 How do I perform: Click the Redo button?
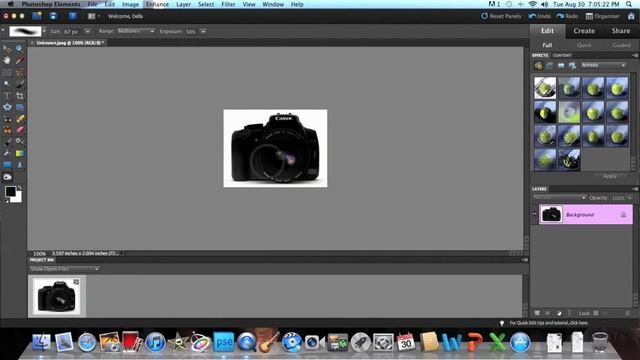click(567, 16)
